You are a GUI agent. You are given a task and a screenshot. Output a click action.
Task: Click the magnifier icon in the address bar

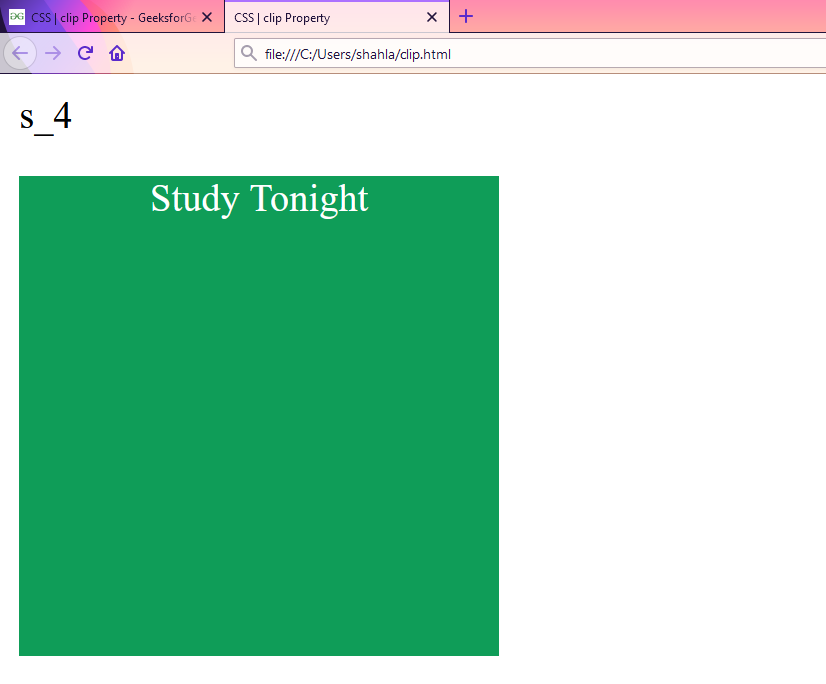coord(248,53)
